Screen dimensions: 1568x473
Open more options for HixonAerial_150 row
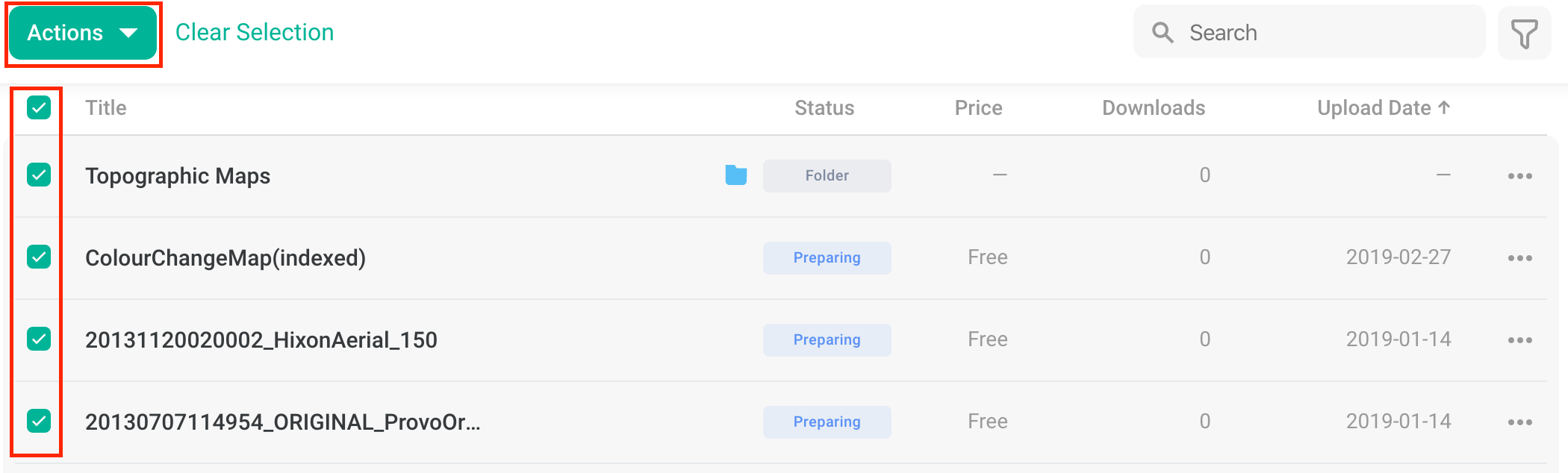(x=1519, y=340)
